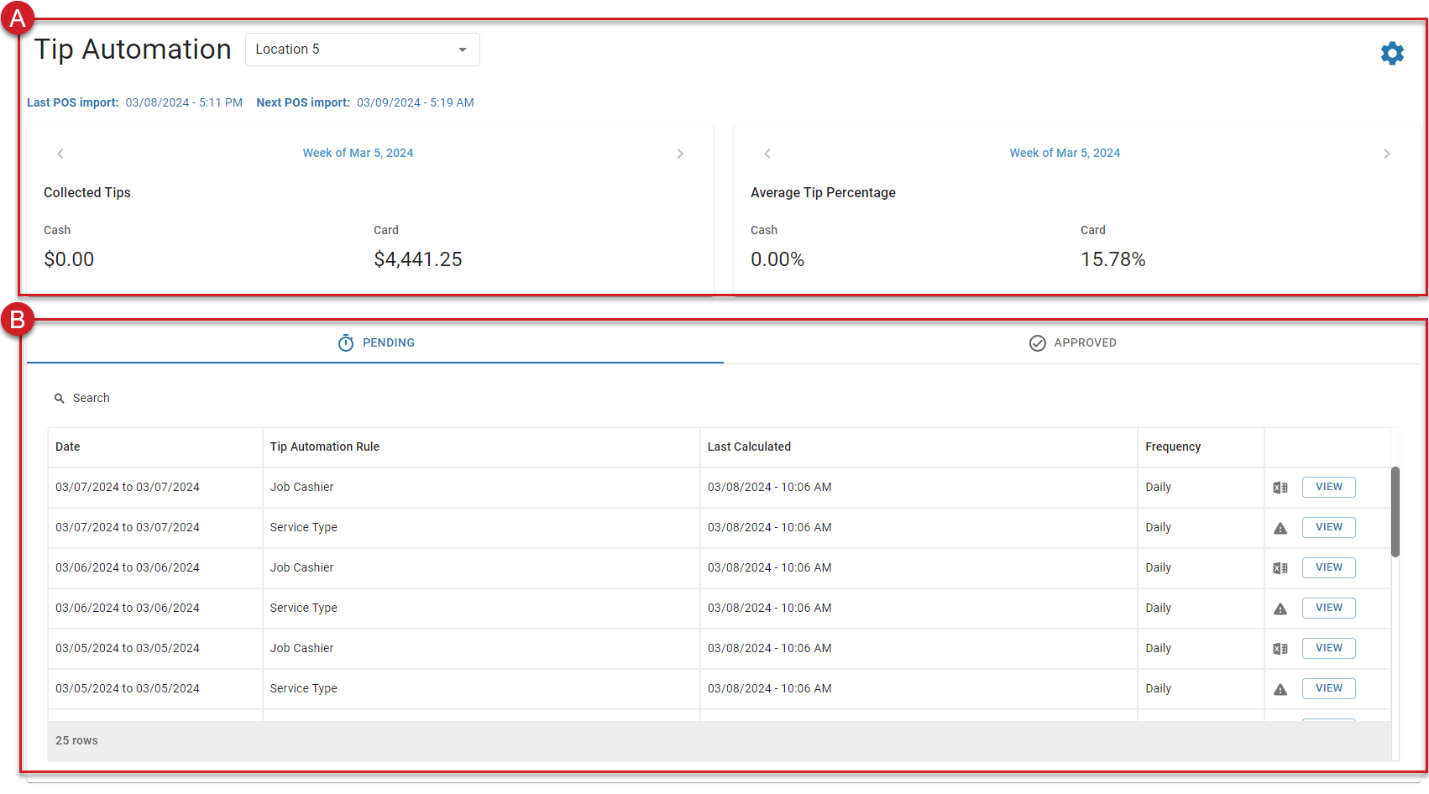Click the Collected Tips heading
Image resolution: width=1429 pixels, height=794 pixels.
pos(87,193)
